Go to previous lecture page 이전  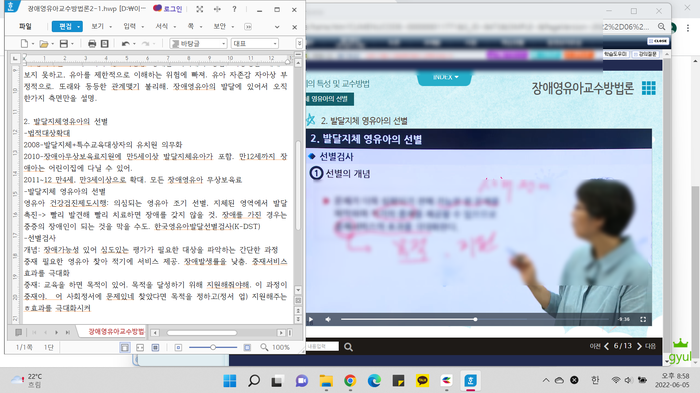(x=599, y=346)
